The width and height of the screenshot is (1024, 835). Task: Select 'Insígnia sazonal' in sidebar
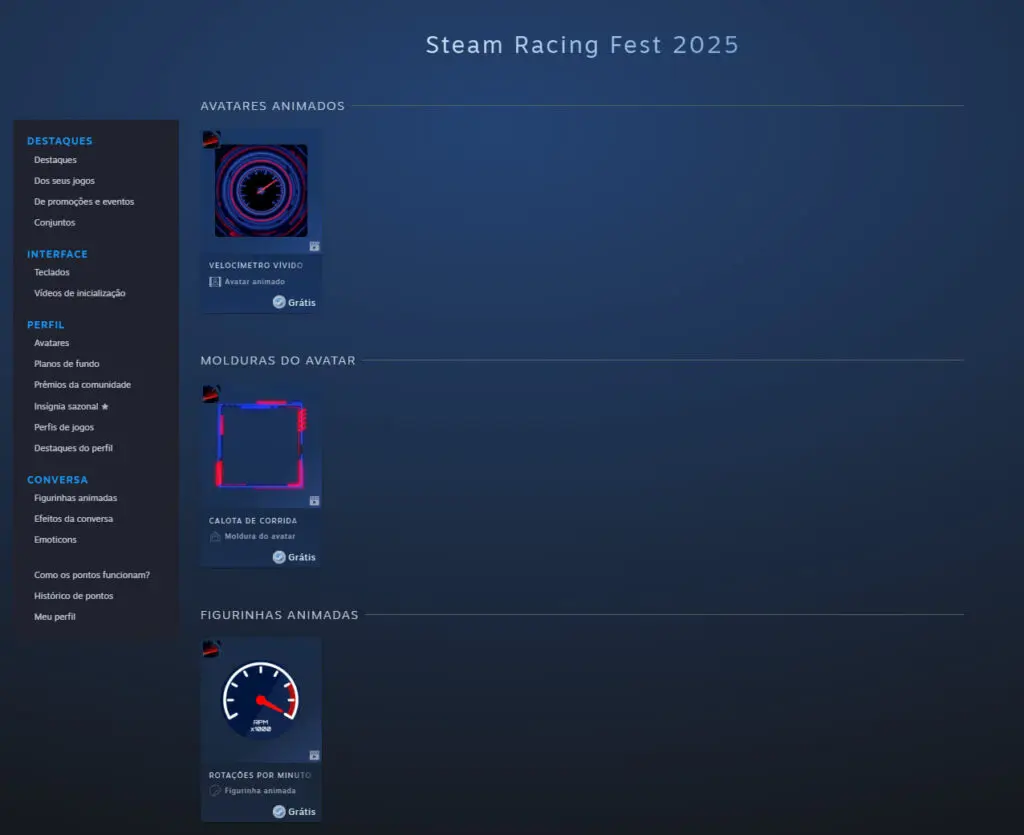pos(66,406)
